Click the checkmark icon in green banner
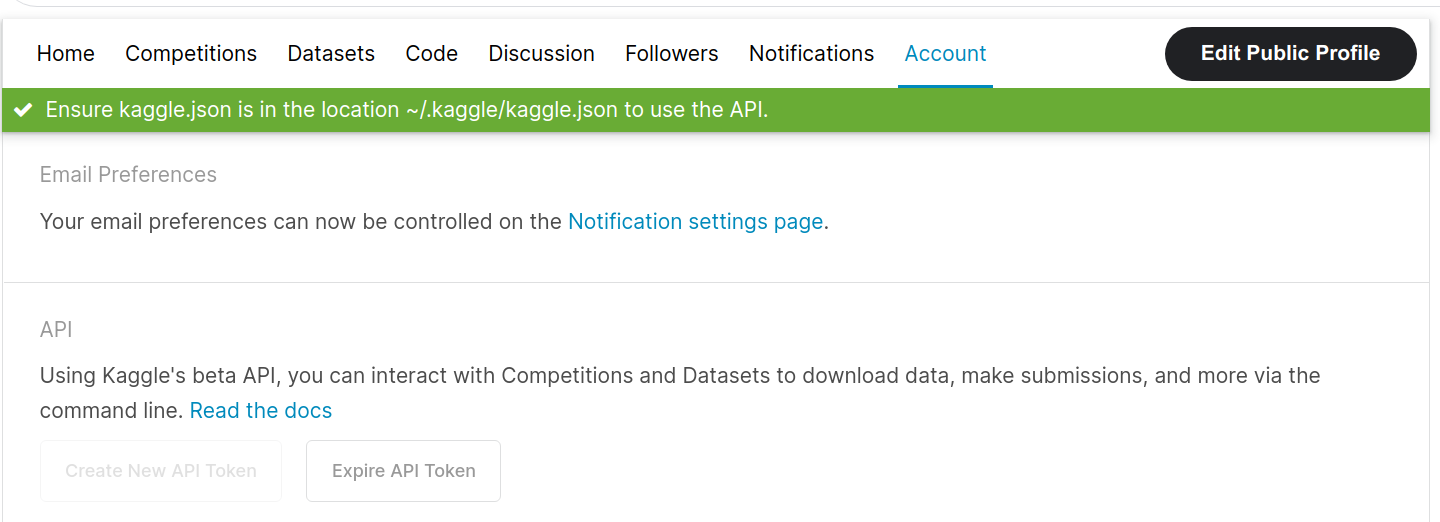The height and width of the screenshot is (522, 1440). (x=23, y=110)
